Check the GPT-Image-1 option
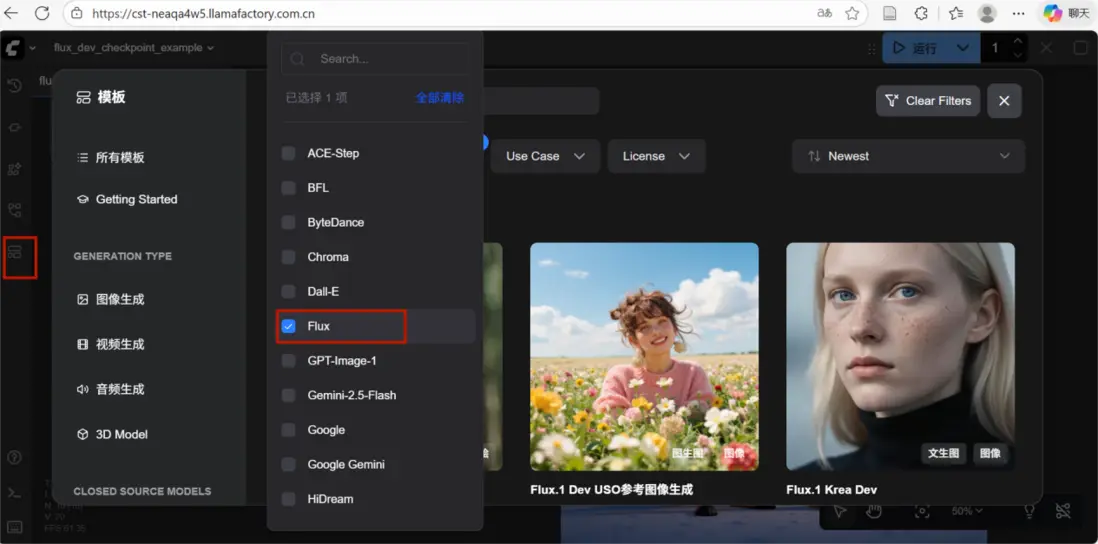The height and width of the screenshot is (544, 1098). click(289, 361)
